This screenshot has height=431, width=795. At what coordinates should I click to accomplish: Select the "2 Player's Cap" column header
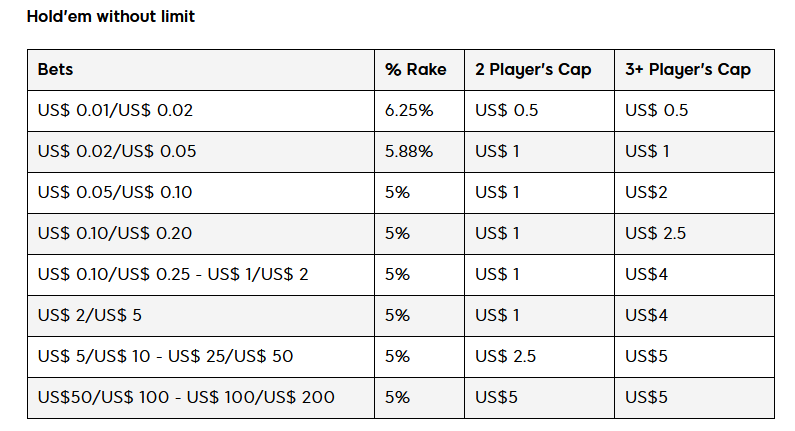pyautogui.click(x=533, y=70)
